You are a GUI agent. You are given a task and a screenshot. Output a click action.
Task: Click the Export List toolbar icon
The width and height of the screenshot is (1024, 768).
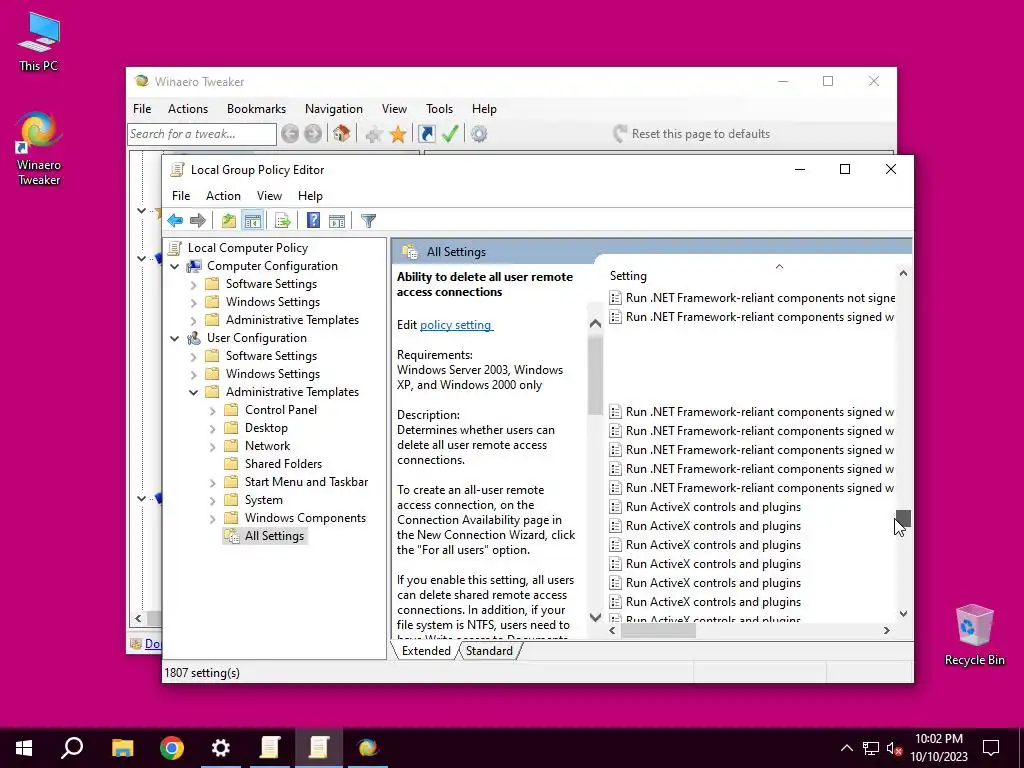[283, 221]
